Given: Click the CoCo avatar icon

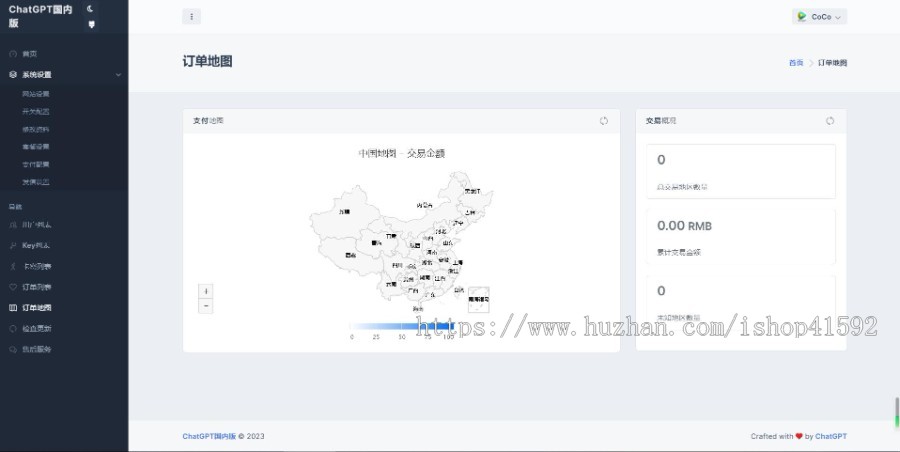Looking at the screenshot, I should (x=802, y=17).
